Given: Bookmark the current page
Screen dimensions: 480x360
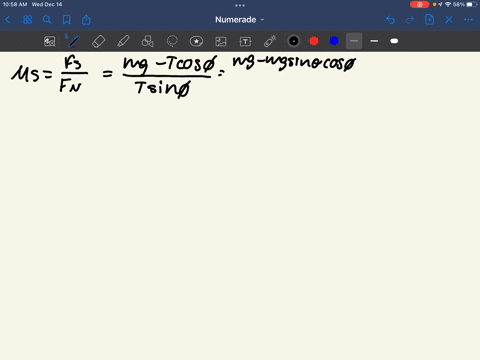Looking at the screenshot, I should [67, 20].
